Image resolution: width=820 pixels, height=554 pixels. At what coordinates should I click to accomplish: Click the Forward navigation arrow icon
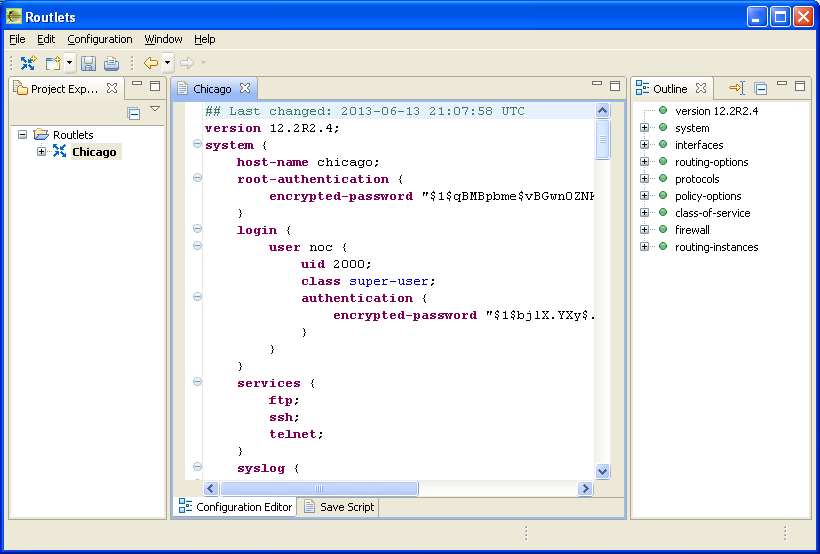pos(187,63)
